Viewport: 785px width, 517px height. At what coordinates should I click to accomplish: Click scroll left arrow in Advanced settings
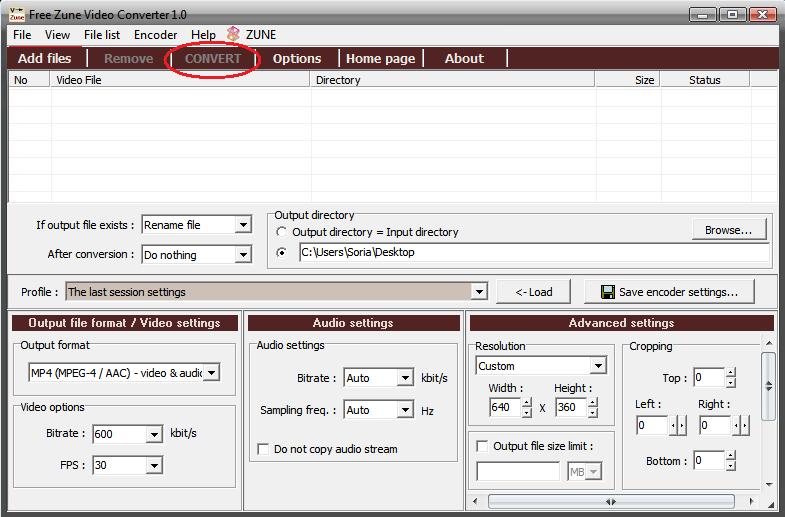click(x=475, y=501)
